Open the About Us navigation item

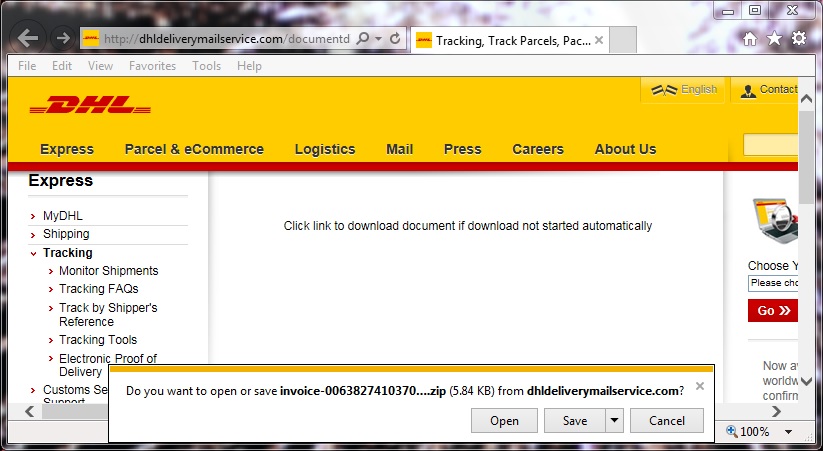(x=625, y=149)
